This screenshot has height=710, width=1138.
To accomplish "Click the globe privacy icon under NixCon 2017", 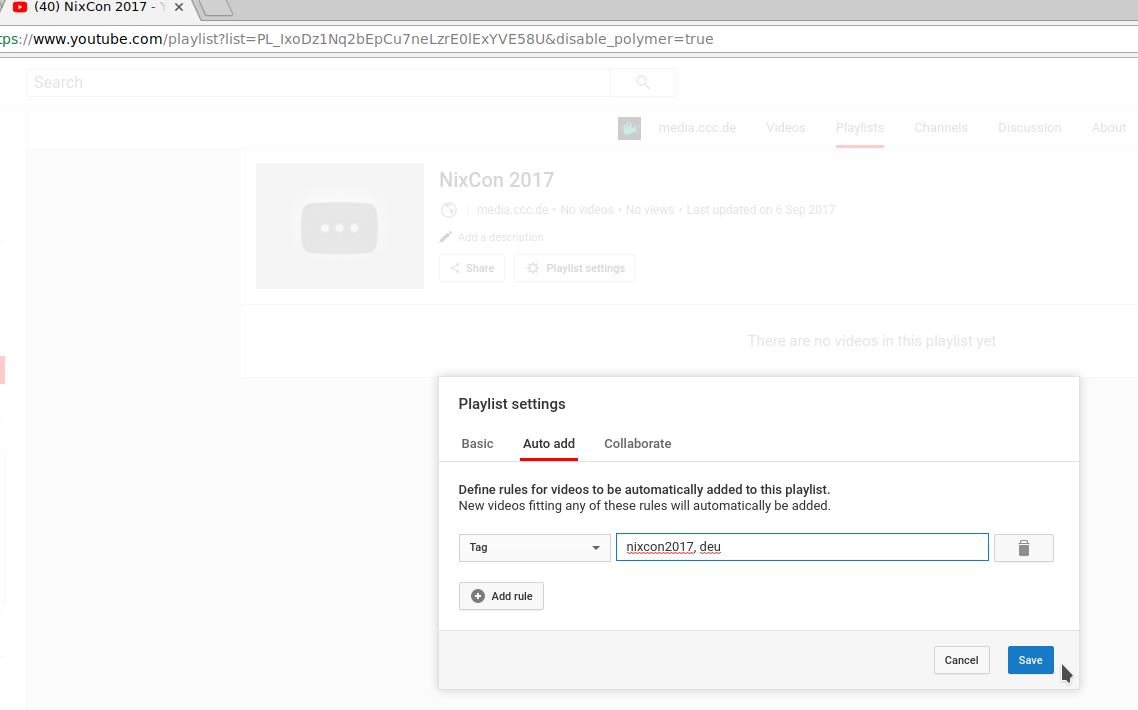I will coord(449,210).
